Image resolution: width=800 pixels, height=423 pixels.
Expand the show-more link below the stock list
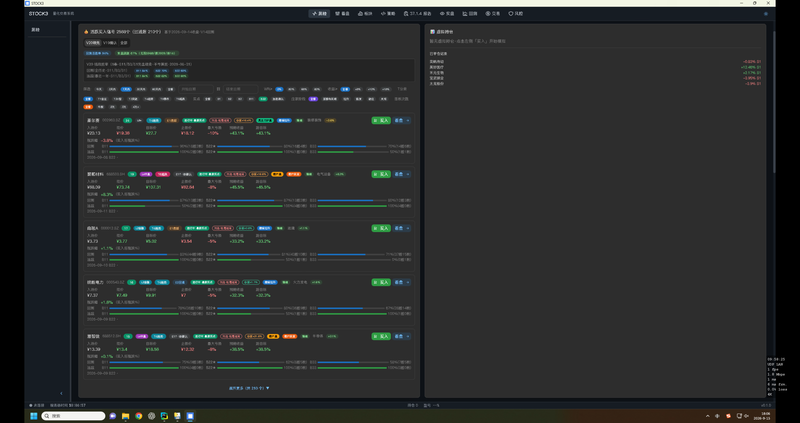point(249,388)
